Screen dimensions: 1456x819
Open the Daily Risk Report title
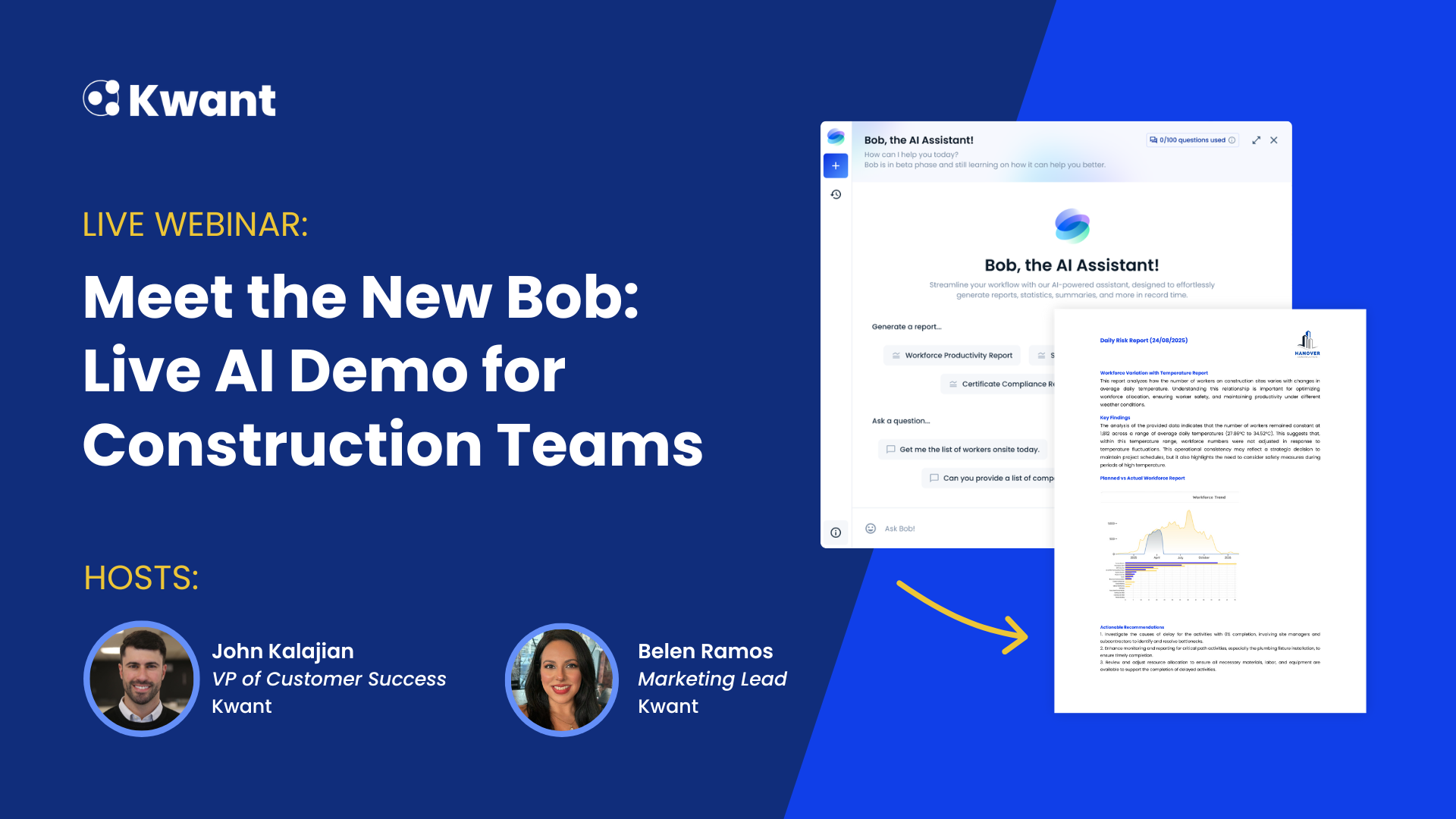pyautogui.click(x=1144, y=340)
